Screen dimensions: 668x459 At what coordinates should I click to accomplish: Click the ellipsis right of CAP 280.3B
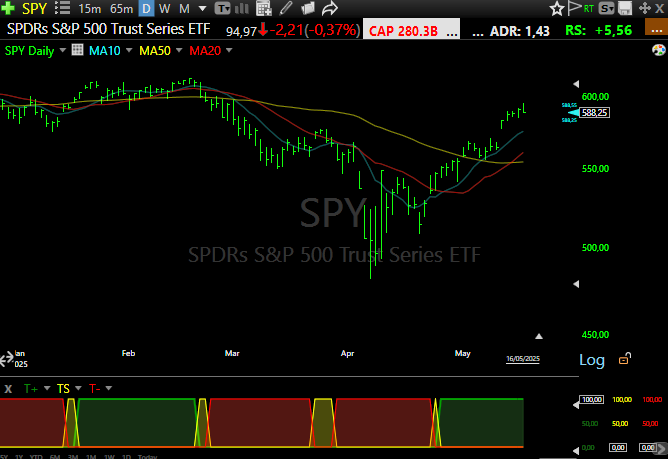click(x=452, y=32)
